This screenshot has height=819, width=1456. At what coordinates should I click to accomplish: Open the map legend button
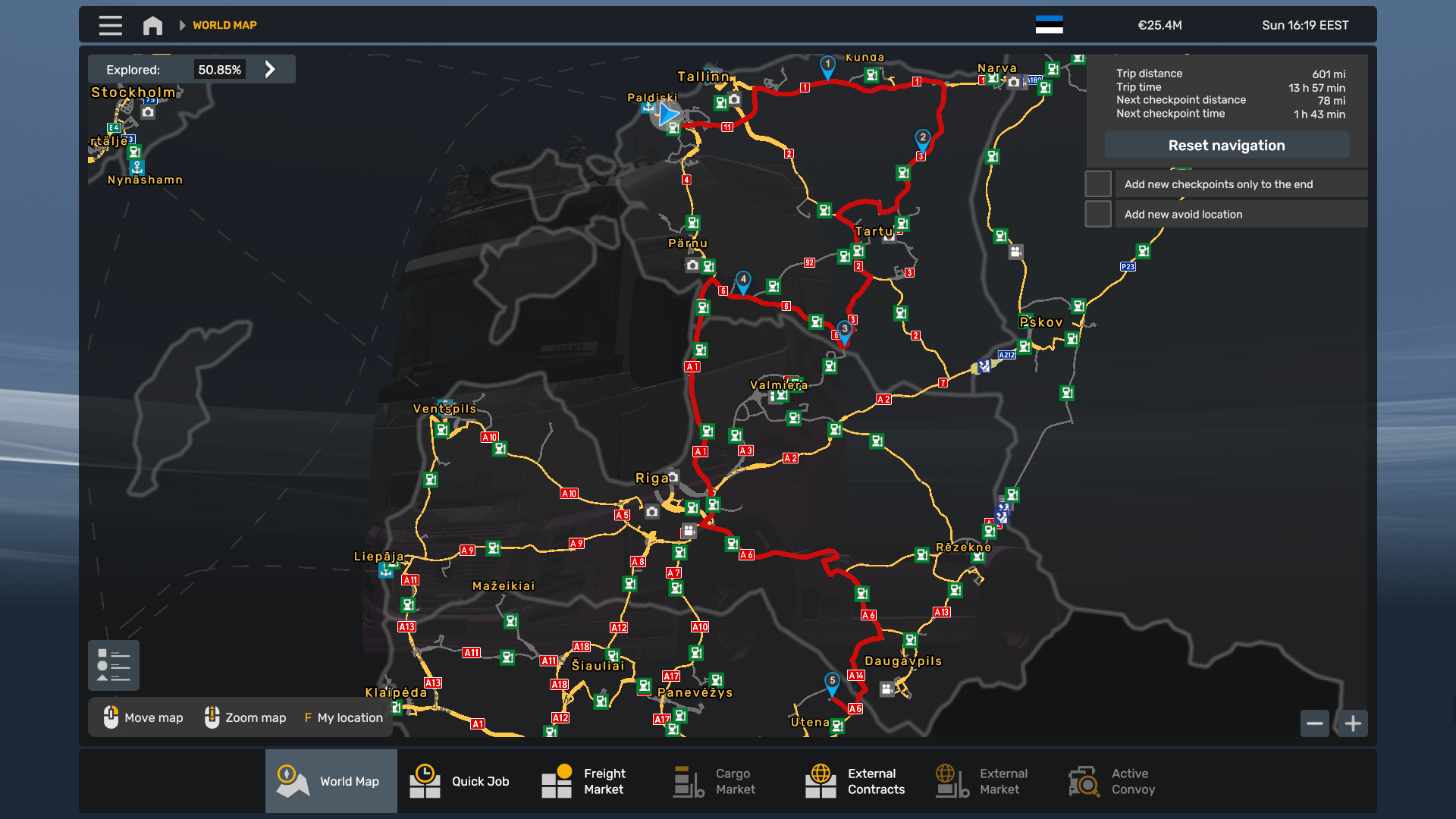point(114,665)
